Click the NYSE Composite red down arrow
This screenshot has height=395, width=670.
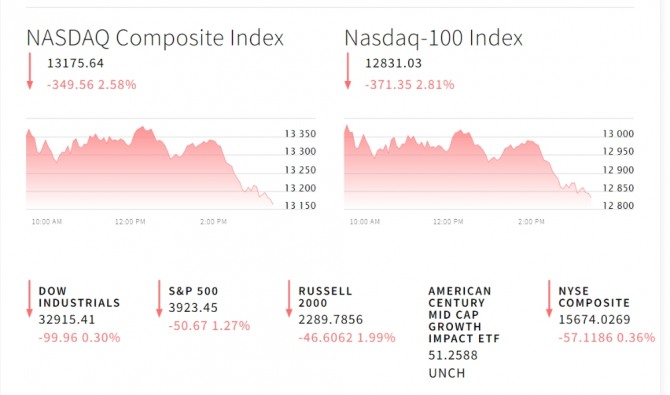(549, 299)
